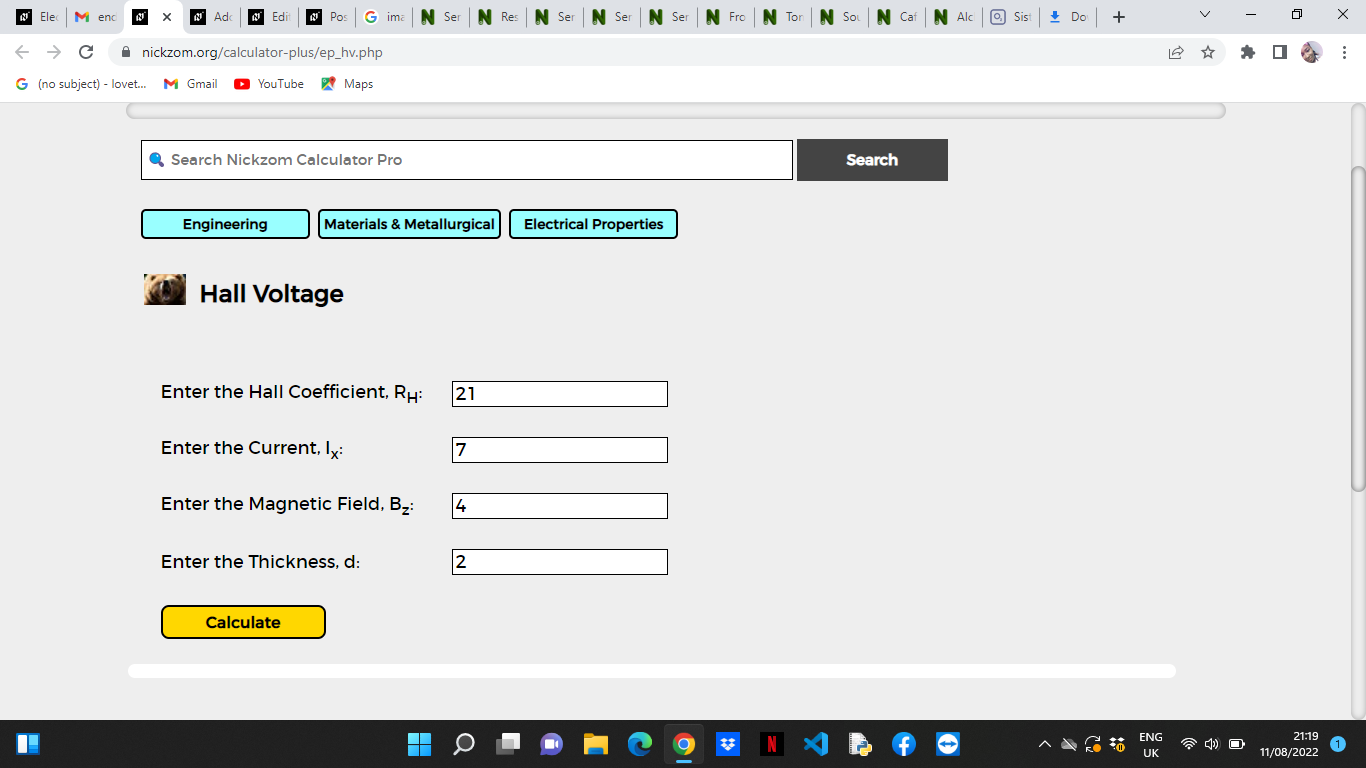Open the Electrical Properties category
The height and width of the screenshot is (768, 1366).
[593, 224]
